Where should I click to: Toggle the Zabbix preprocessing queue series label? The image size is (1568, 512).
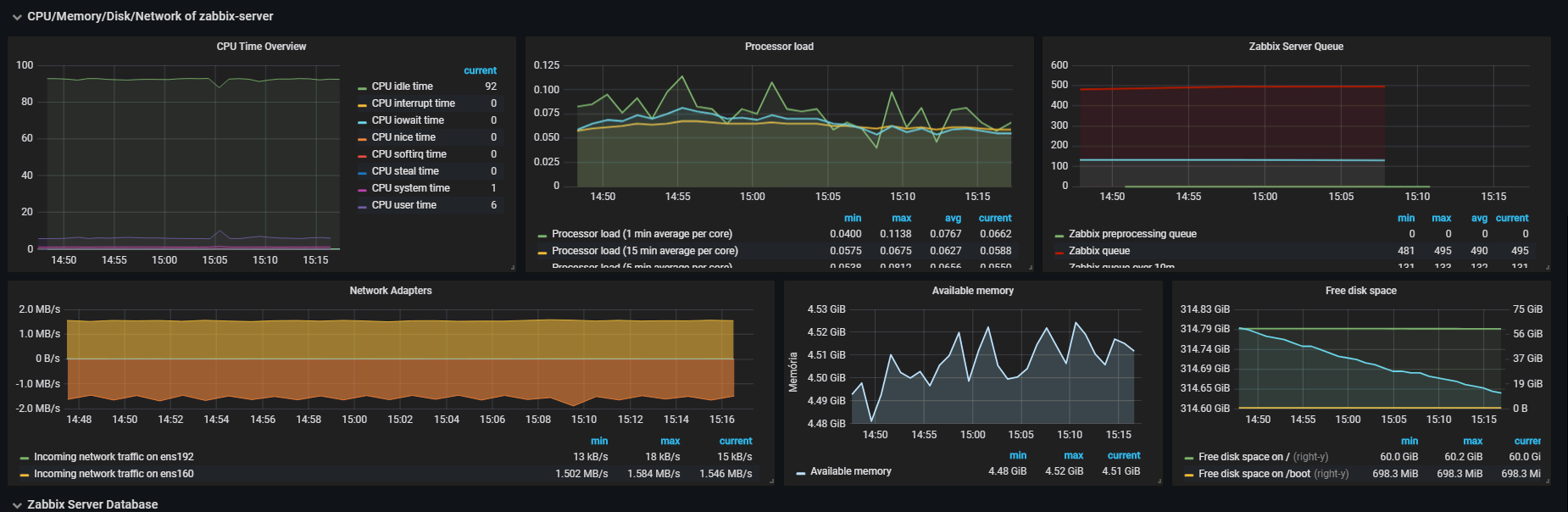pyautogui.click(x=1132, y=234)
